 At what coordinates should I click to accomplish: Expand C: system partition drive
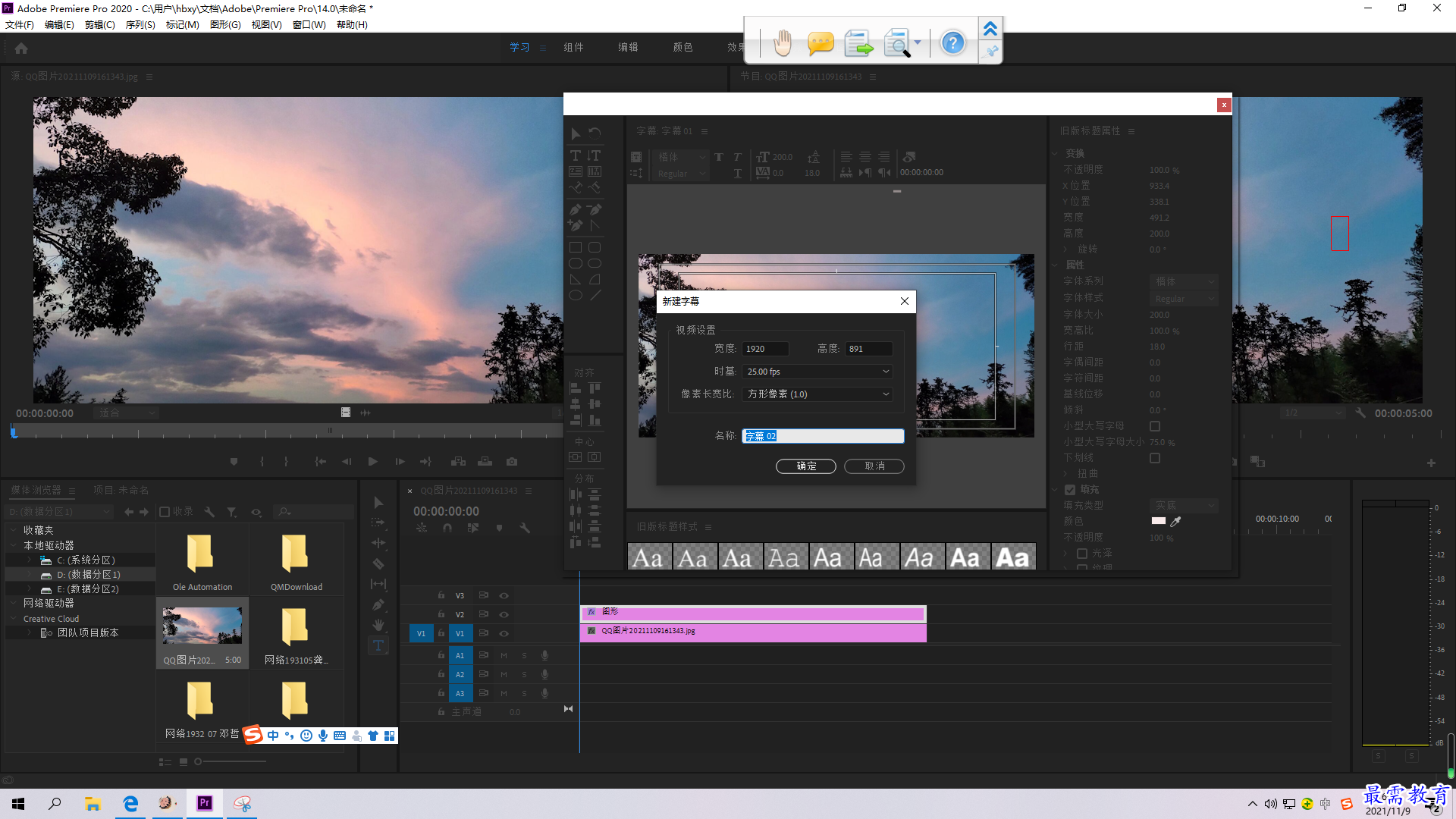point(30,560)
